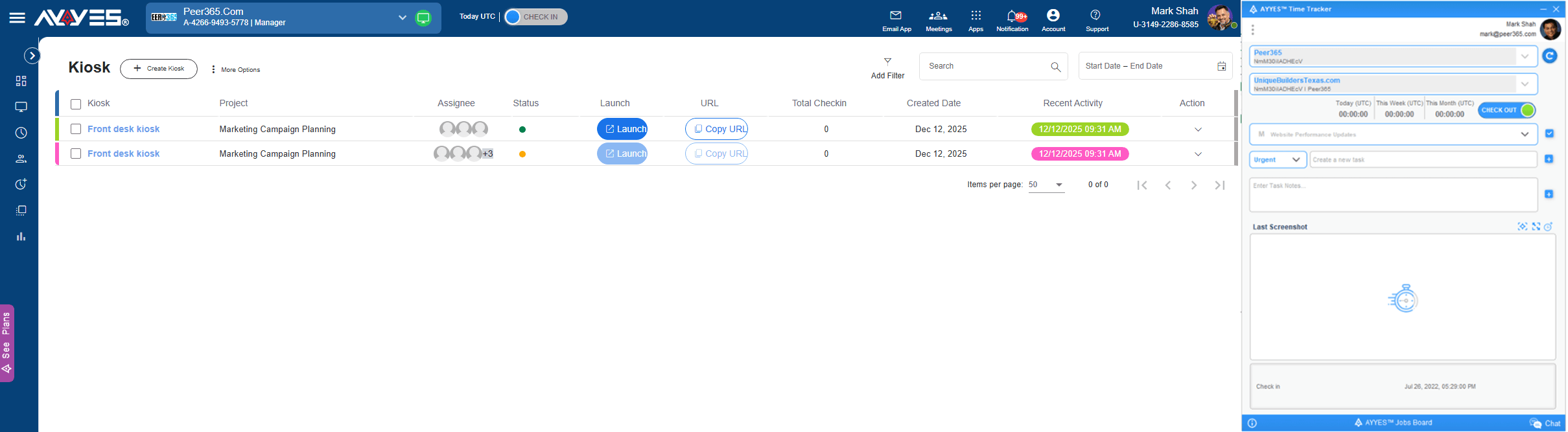1568x432 pixels.
Task: Open Time Tracker three-dot menu
Action: click(x=1253, y=30)
